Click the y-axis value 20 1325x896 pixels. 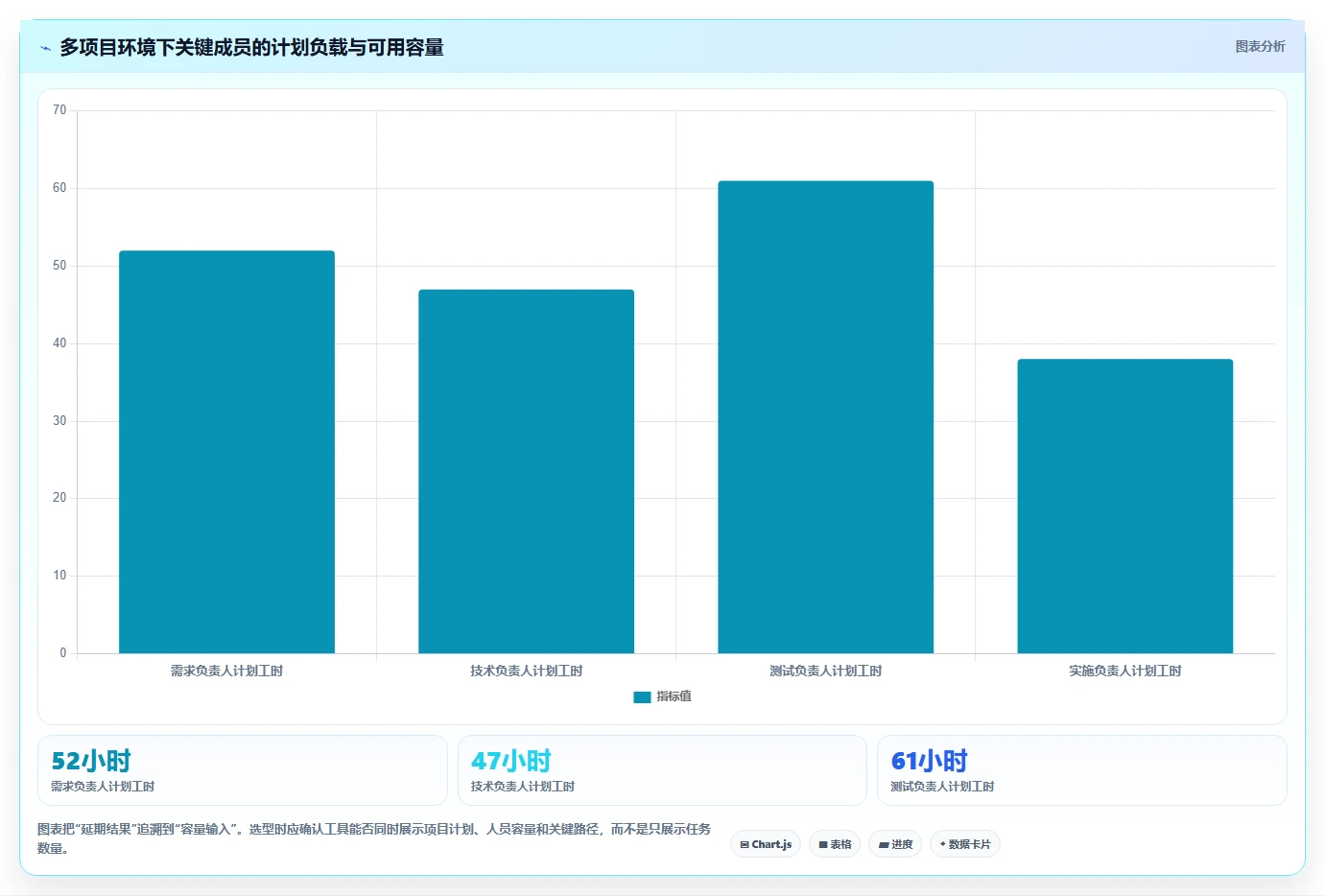[59, 498]
